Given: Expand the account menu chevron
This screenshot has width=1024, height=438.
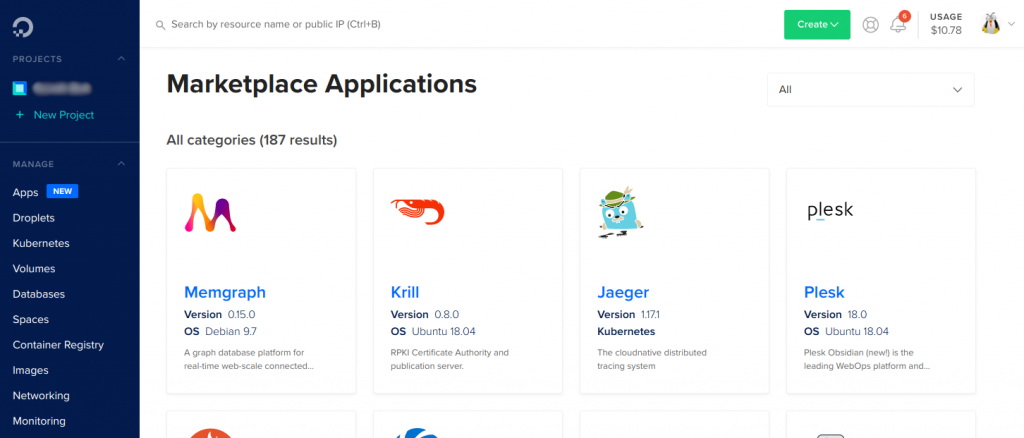Looking at the screenshot, I should coord(1011,24).
